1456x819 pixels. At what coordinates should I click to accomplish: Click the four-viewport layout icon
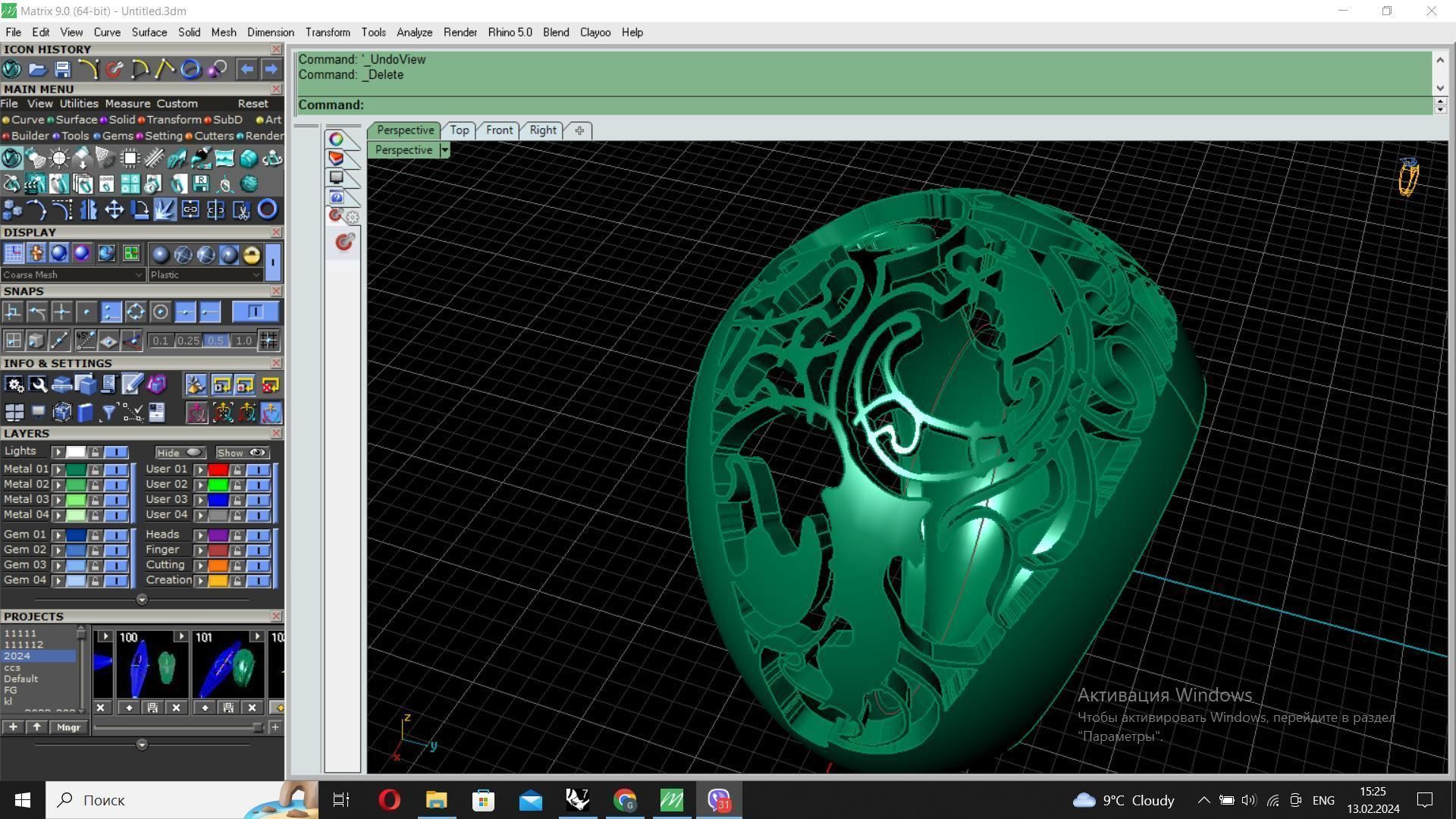pyautogui.click(x=14, y=413)
